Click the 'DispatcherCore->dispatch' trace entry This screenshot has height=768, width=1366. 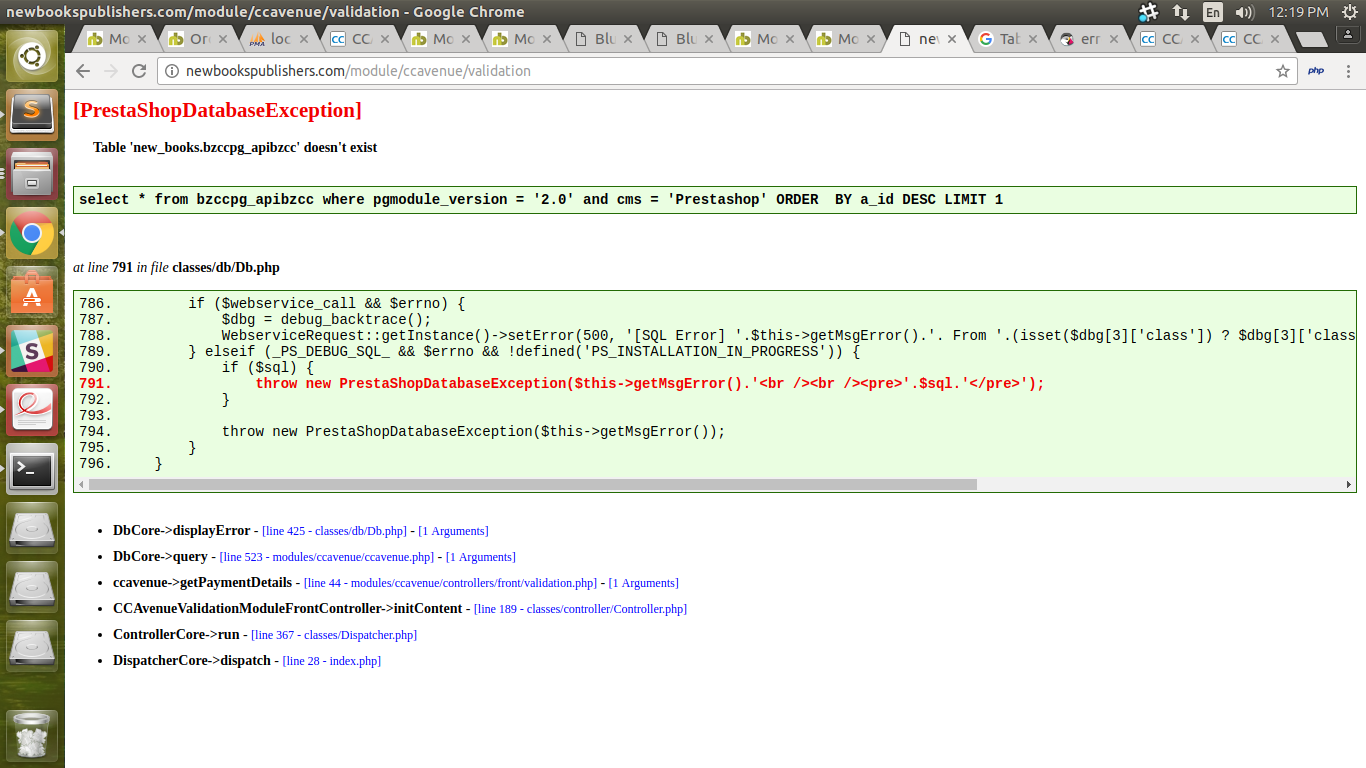point(192,660)
